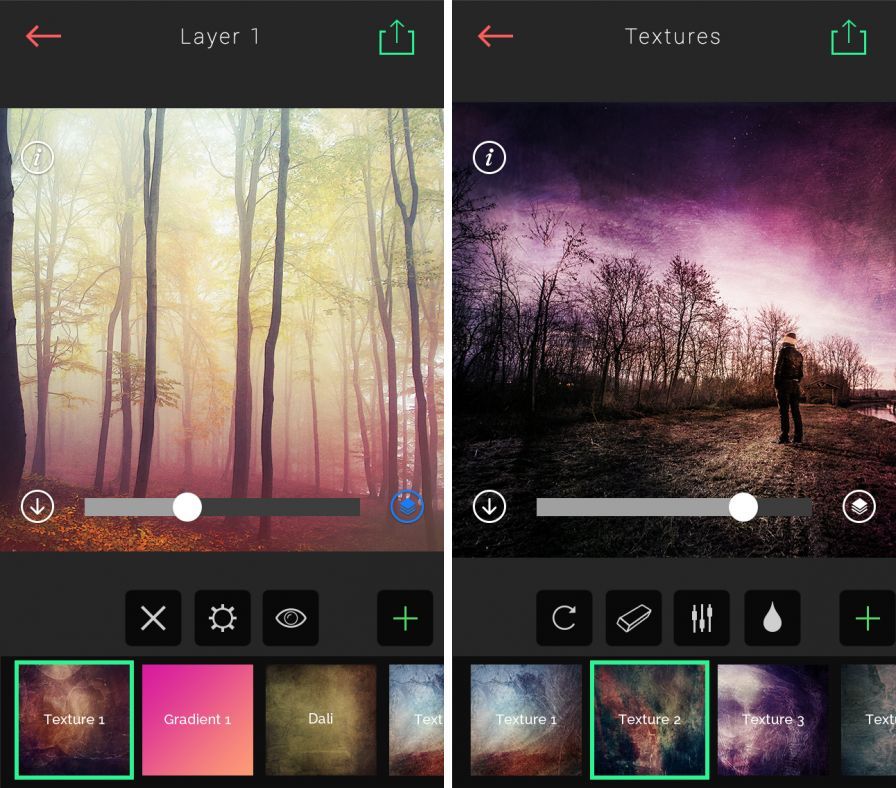896x788 pixels.
Task: Choose the Dali texture thumbnail
Action: [321, 720]
